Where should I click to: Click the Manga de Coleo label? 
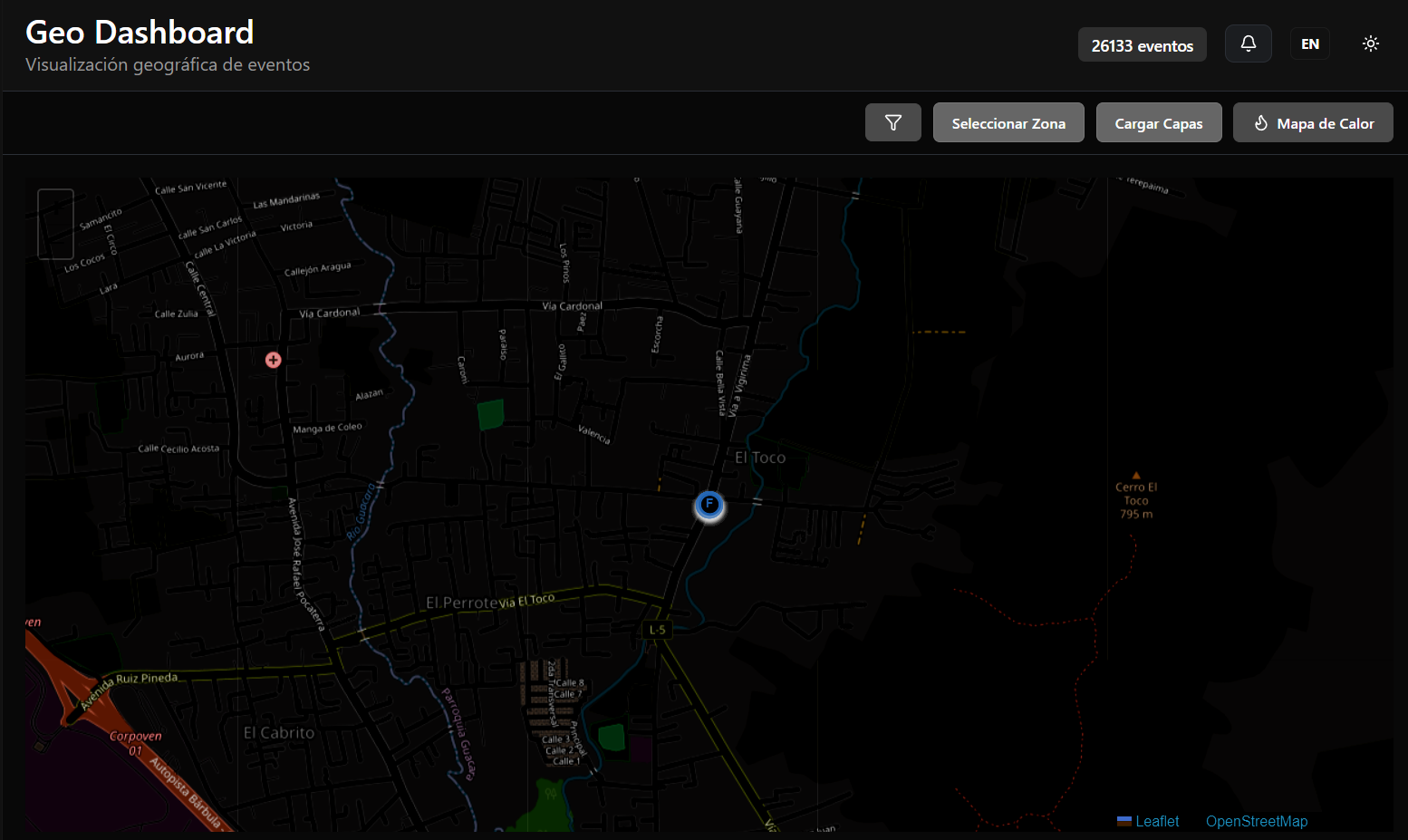coord(327,428)
